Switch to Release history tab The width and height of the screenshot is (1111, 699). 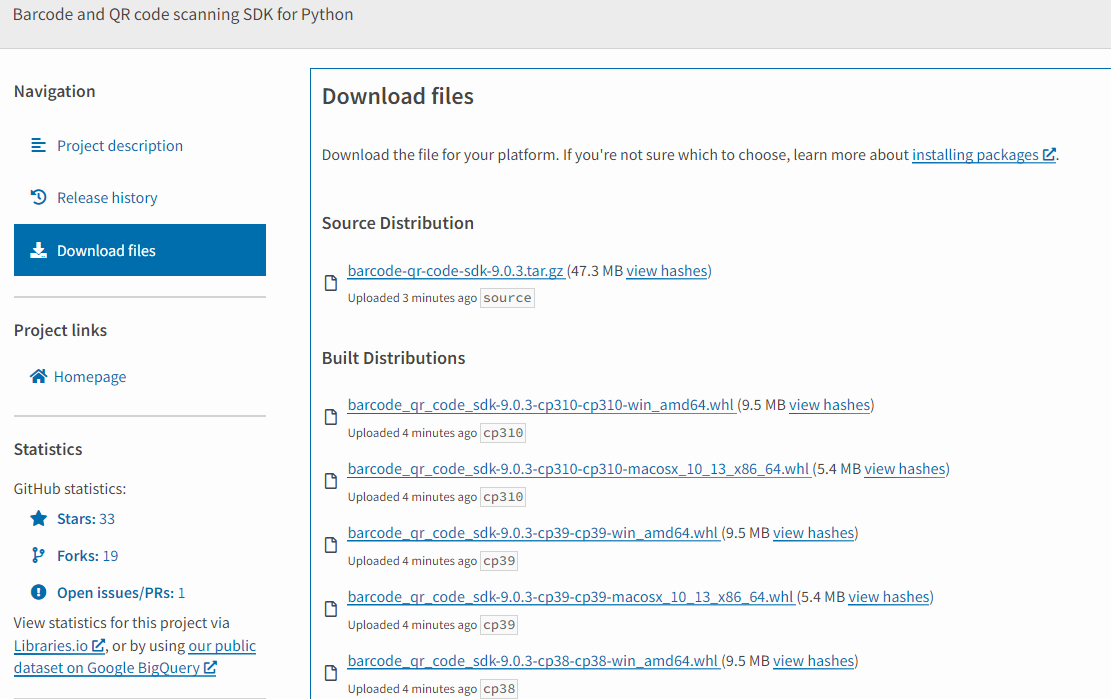(107, 198)
